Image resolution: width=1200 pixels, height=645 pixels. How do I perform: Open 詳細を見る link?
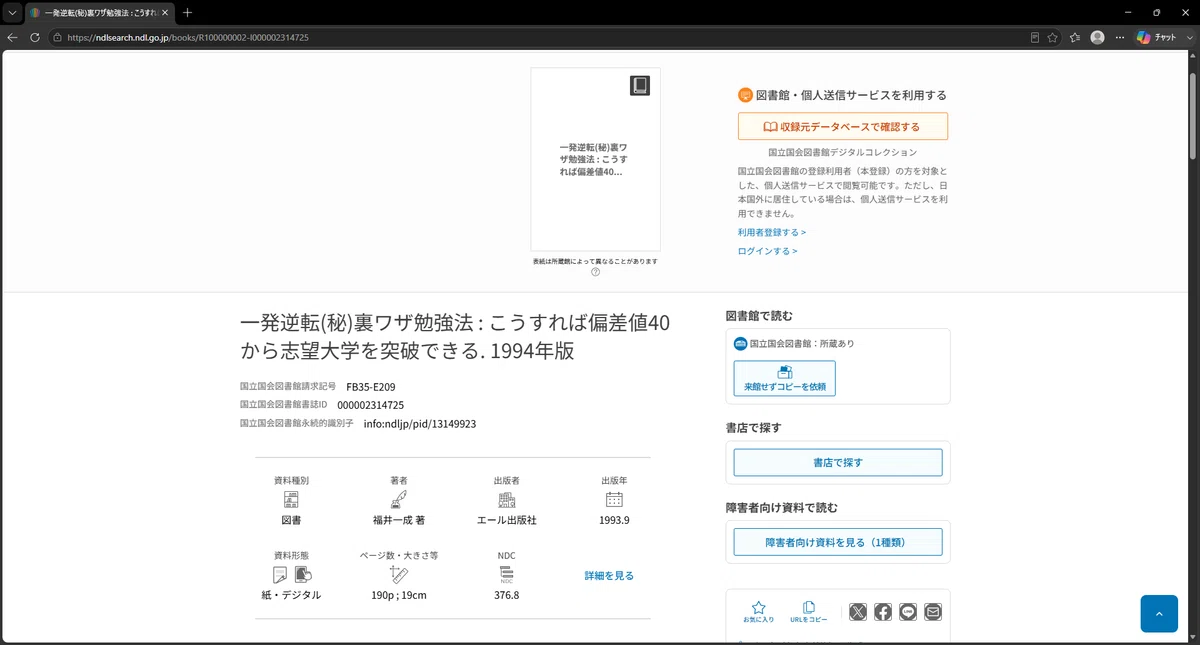click(x=609, y=575)
